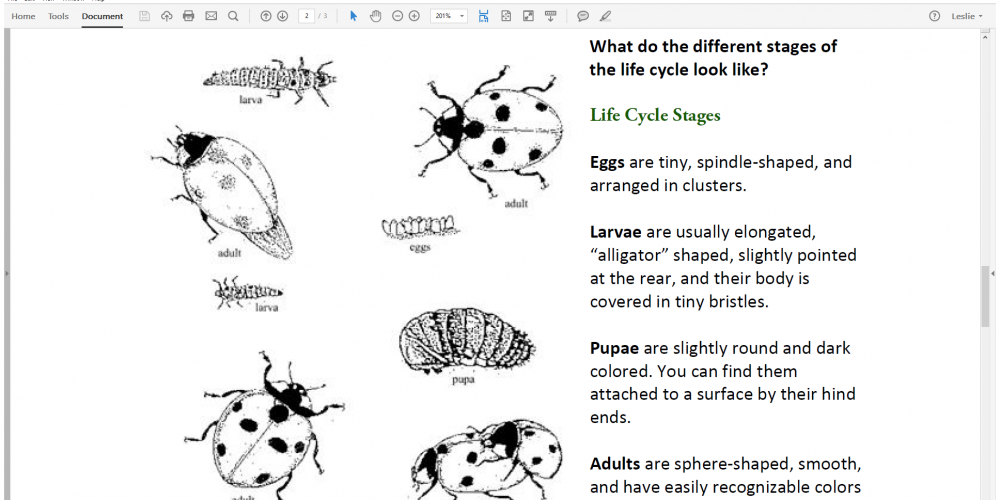Open the 201% zoom level dropdown
1000x500 pixels.
(x=449, y=16)
